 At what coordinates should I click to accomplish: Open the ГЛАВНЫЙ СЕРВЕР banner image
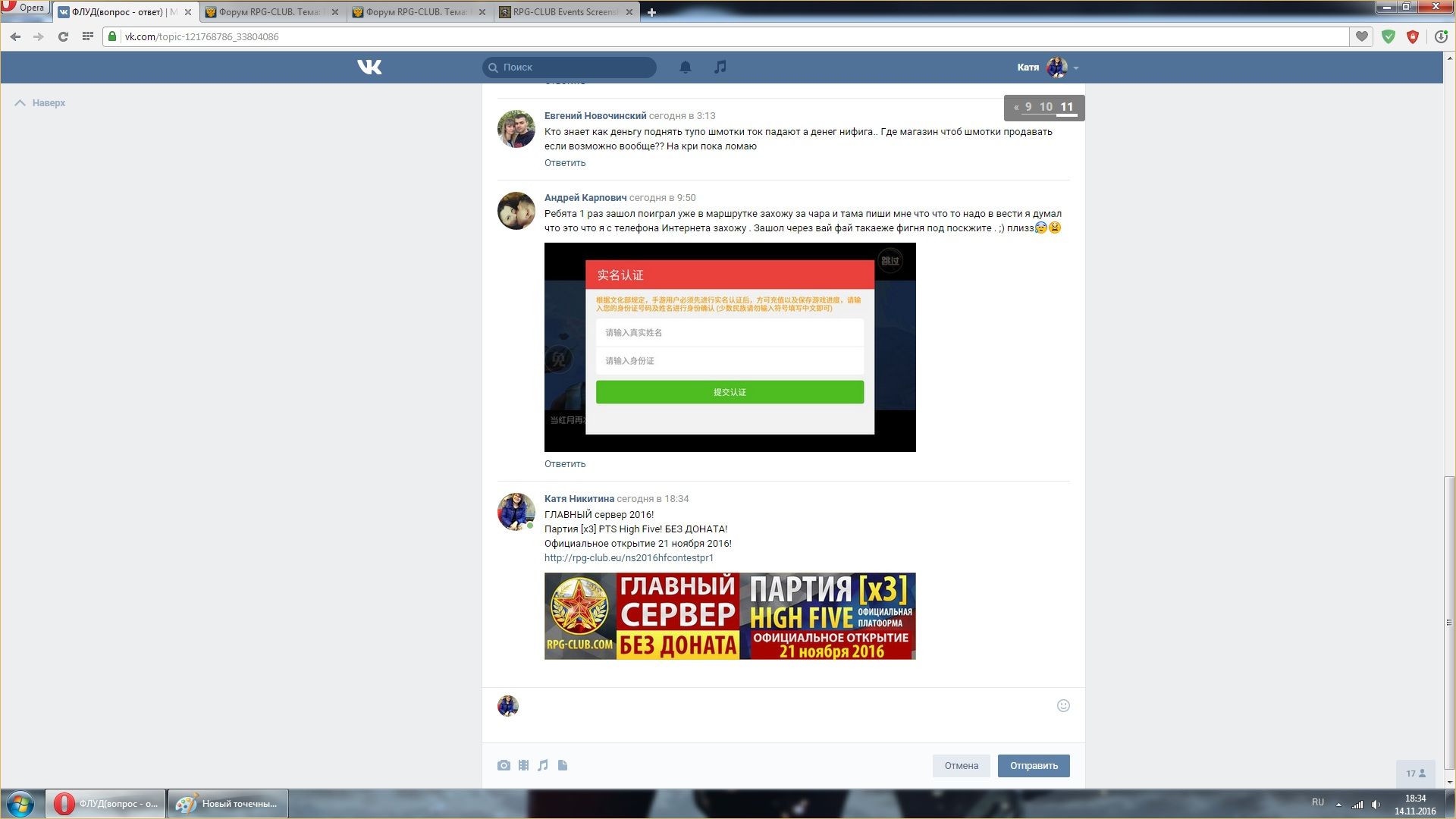pos(730,617)
